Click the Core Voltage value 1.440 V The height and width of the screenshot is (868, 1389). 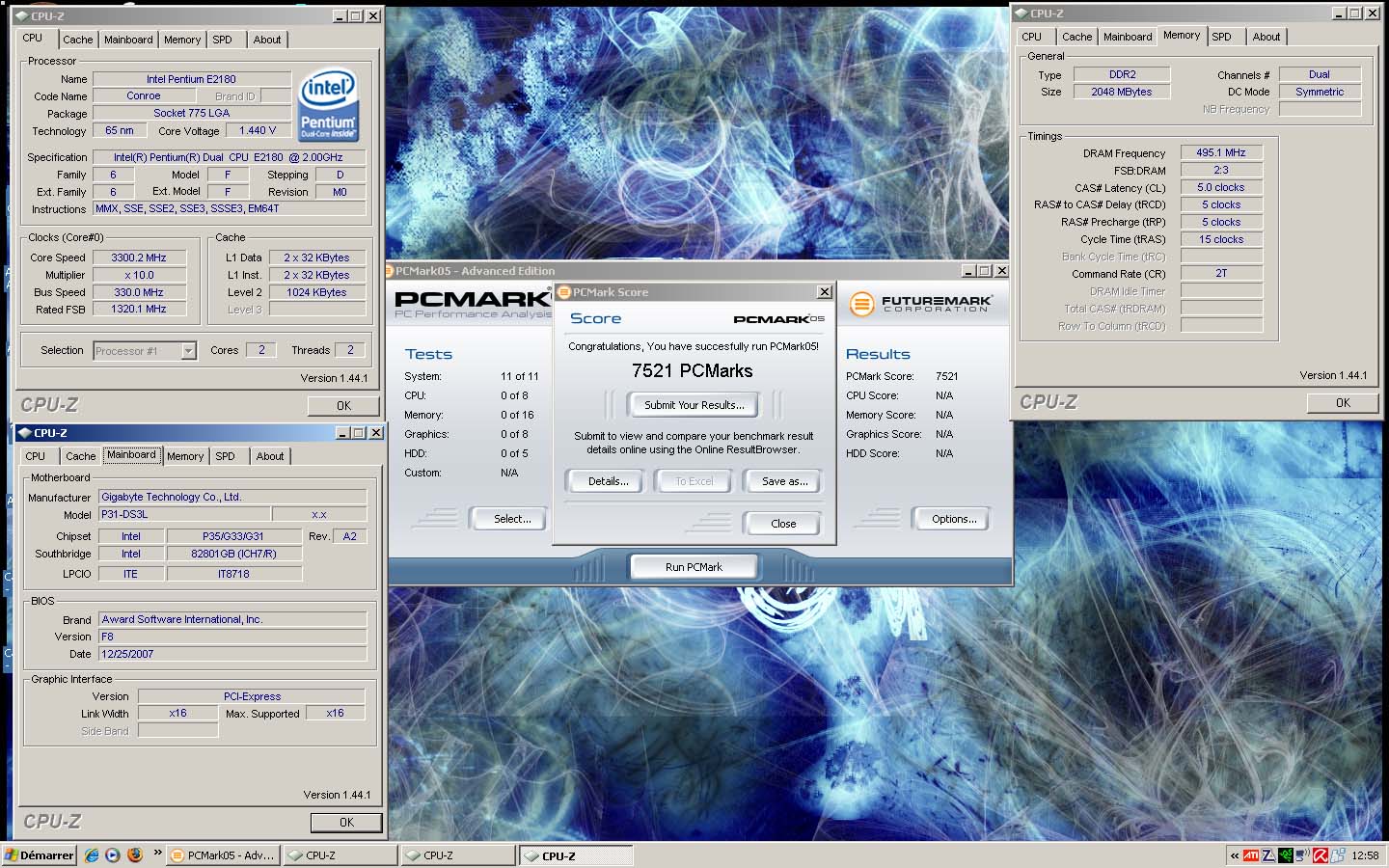coord(258,130)
